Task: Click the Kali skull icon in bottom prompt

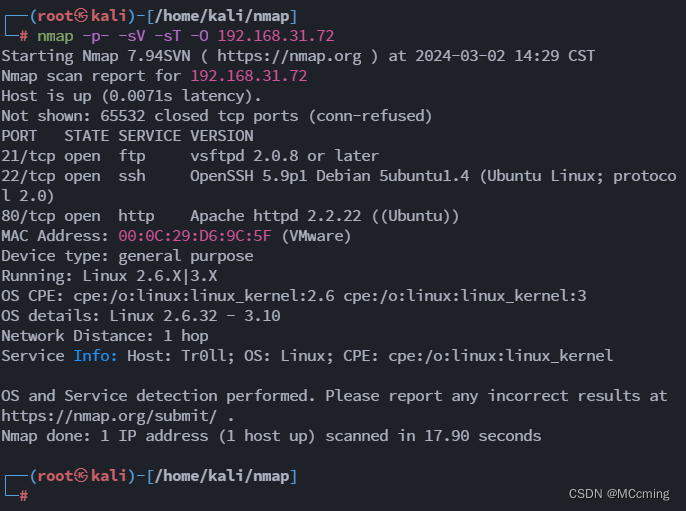Action: [81, 476]
